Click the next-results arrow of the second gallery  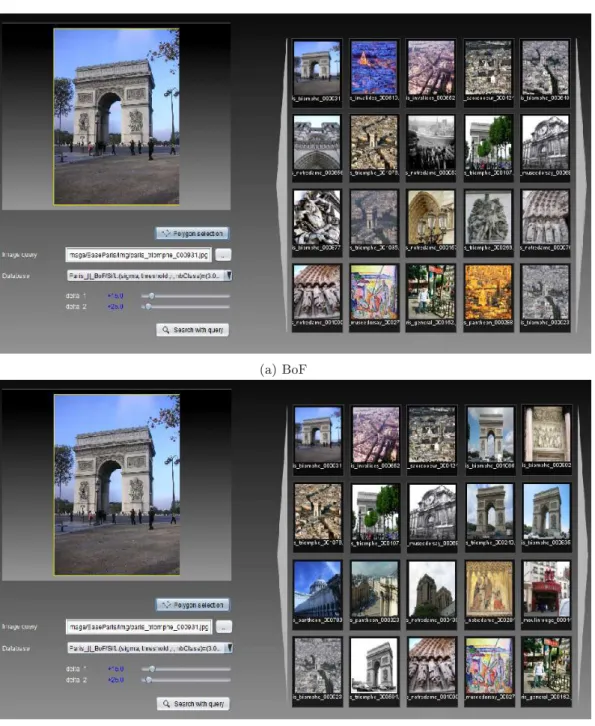tap(581, 556)
